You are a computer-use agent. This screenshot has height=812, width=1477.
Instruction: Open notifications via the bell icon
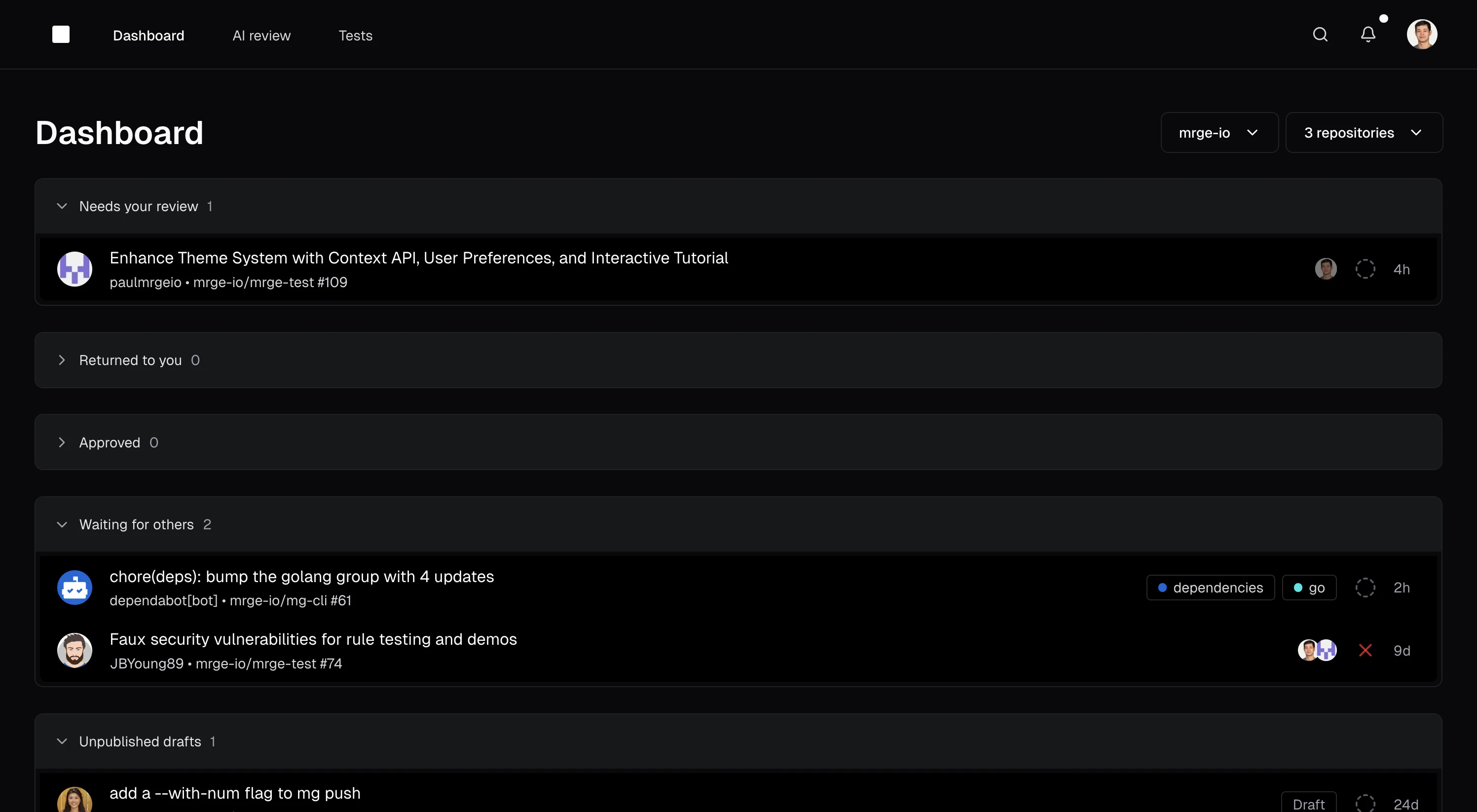point(1368,35)
